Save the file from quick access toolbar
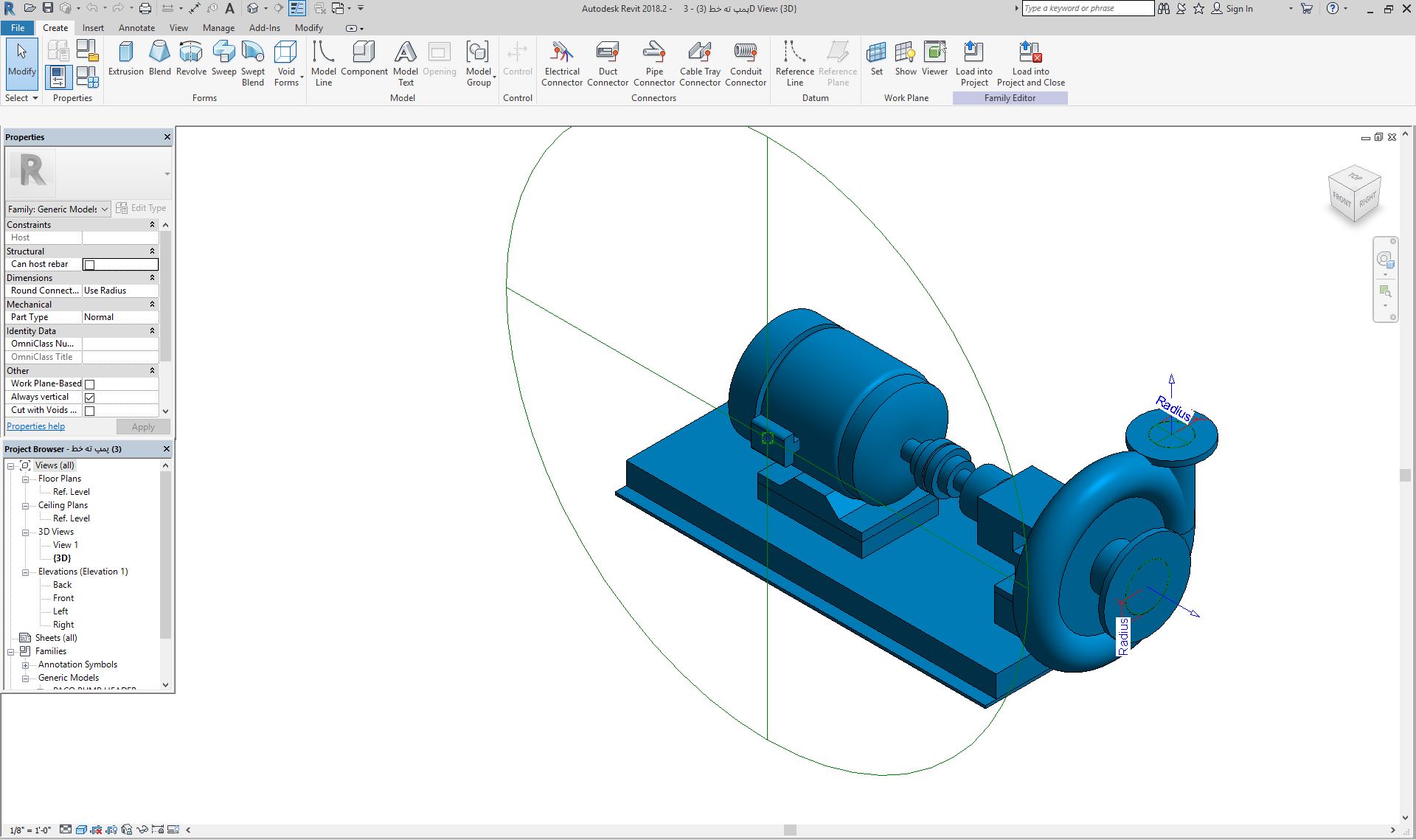Image resolution: width=1416 pixels, height=840 pixels. tap(48, 8)
